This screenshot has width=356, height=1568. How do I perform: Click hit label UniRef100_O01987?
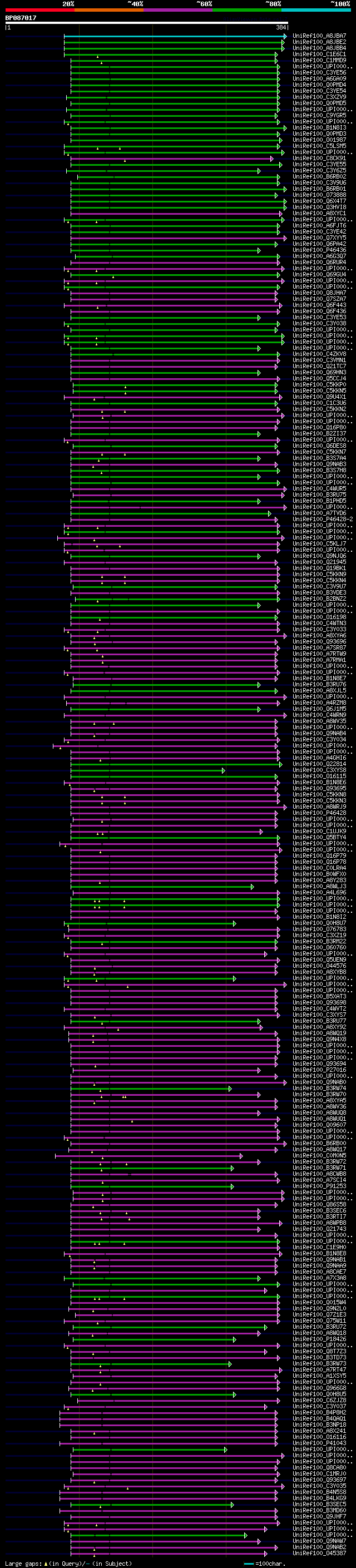pos(319,140)
